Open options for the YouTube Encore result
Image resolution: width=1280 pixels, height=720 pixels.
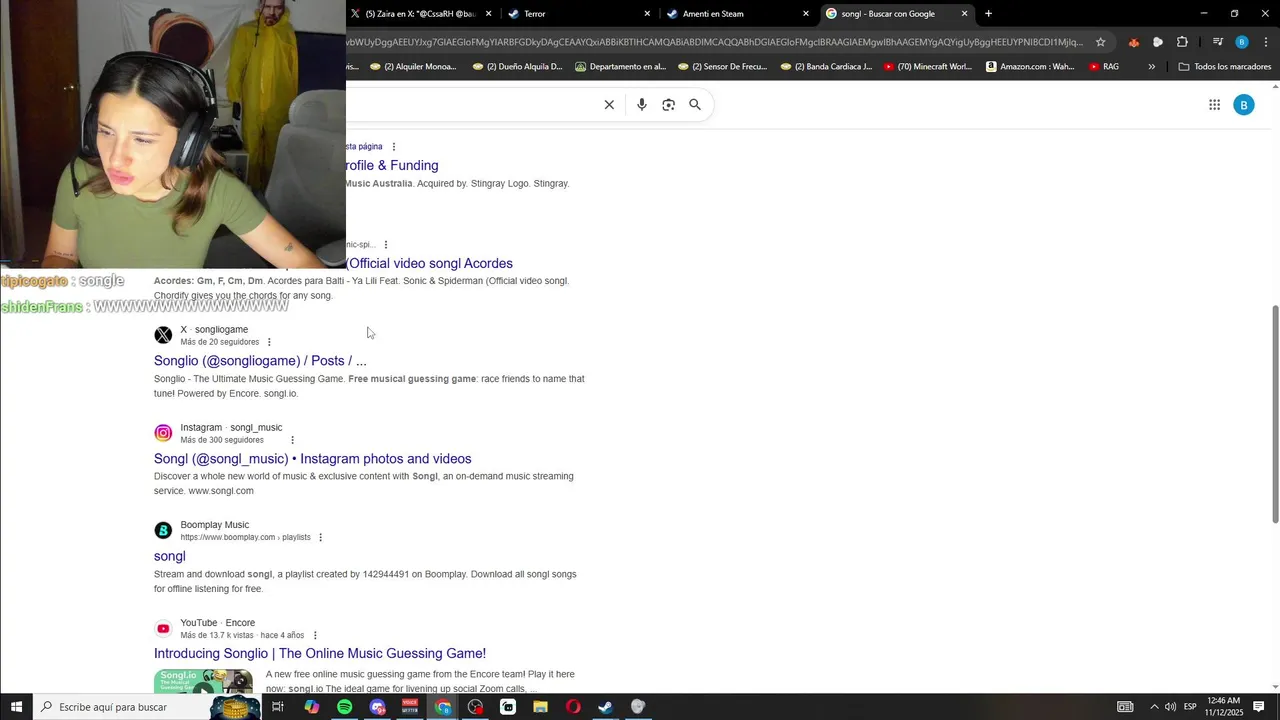pos(315,636)
